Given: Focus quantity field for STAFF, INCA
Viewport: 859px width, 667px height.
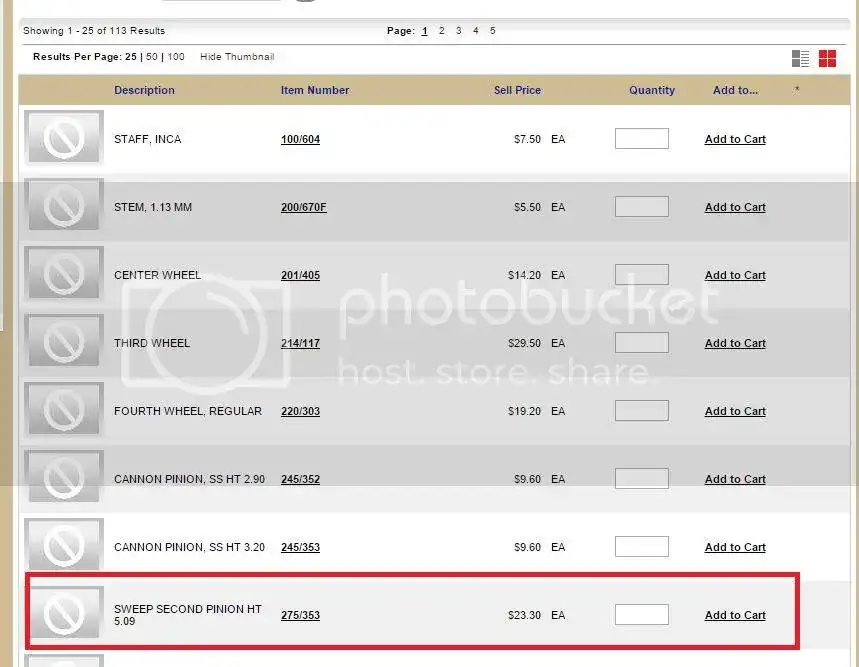Looking at the screenshot, I should [642, 139].
